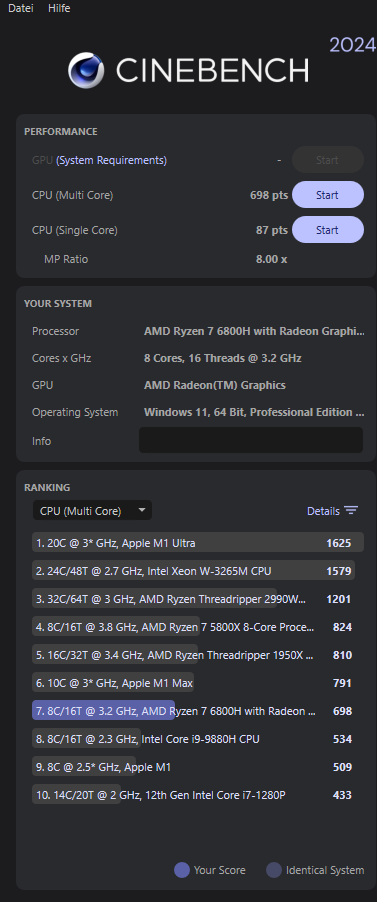The image size is (377, 902).
Task: Start the CPU Multi Core benchmark
Action: (328, 195)
